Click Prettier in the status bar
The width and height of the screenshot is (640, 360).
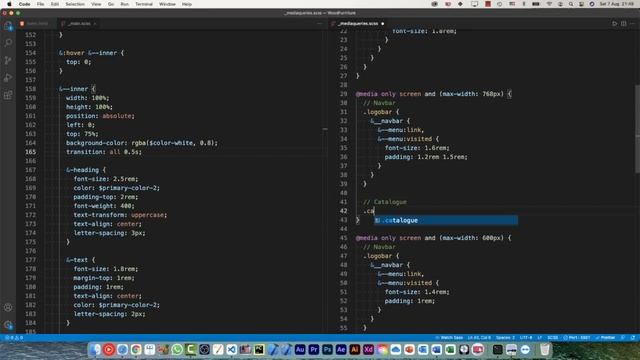(605, 338)
